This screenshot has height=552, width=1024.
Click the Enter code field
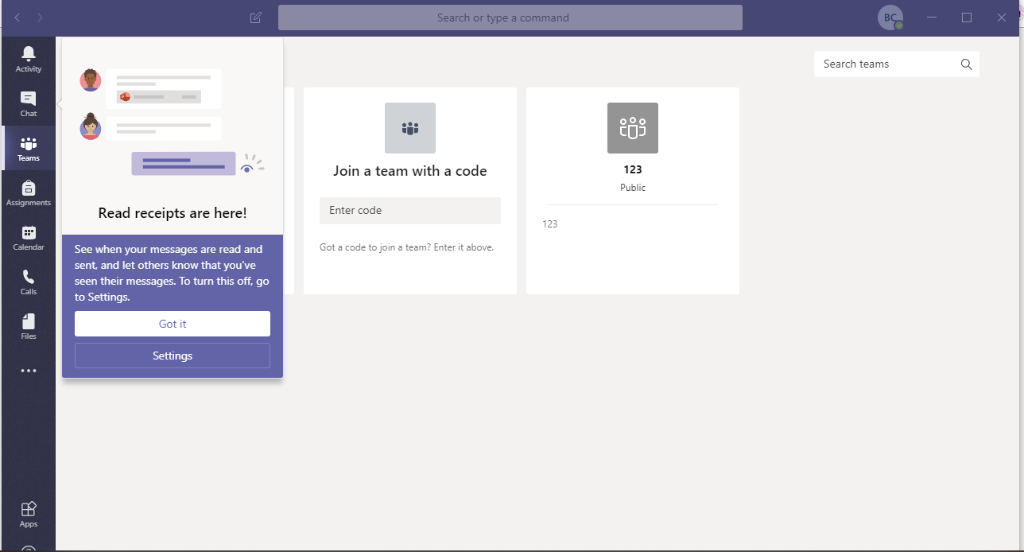click(410, 210)
